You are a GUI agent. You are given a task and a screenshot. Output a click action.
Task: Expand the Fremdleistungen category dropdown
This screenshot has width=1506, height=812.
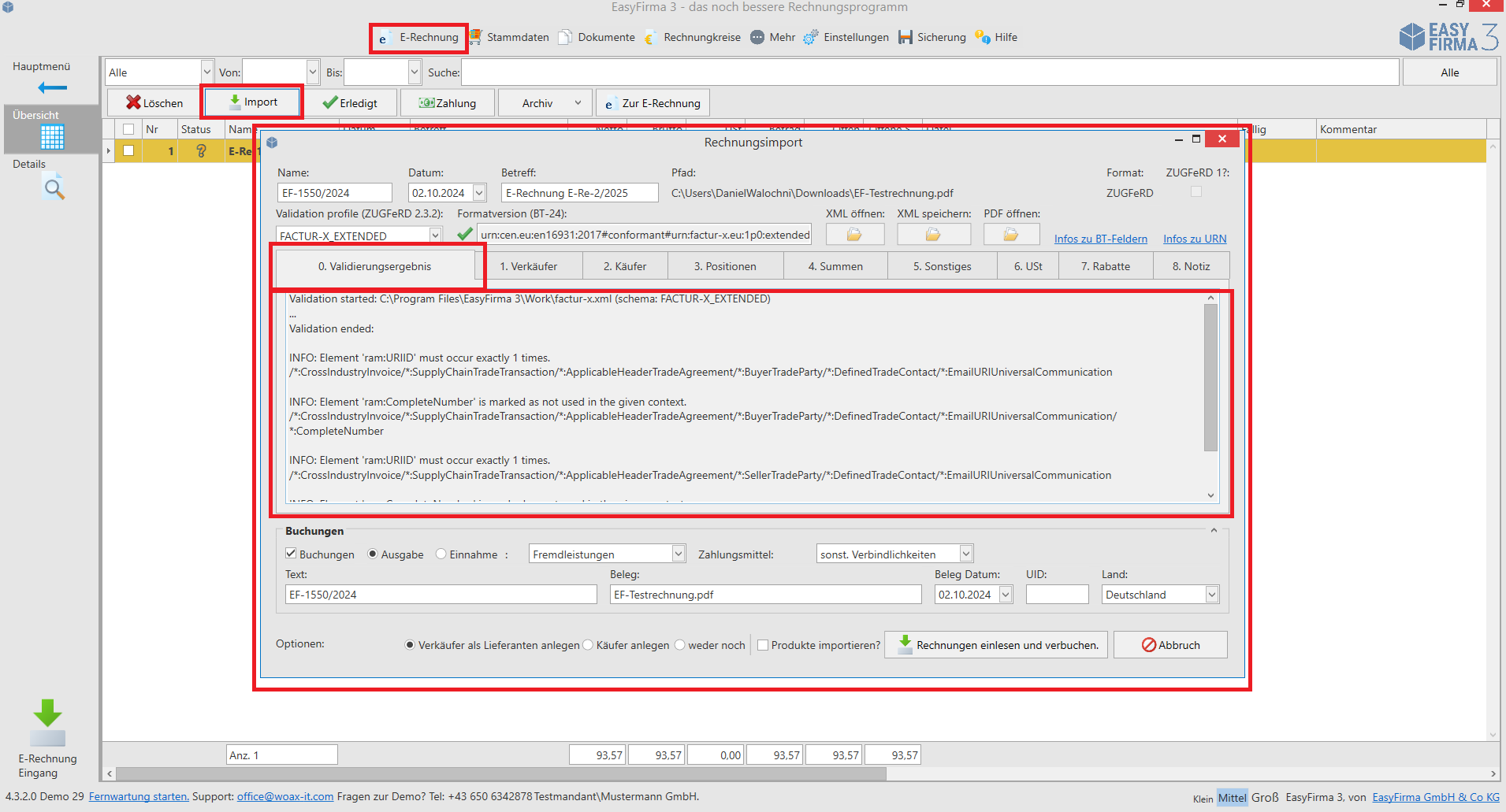pyautogui.click(x=678, y=554)
